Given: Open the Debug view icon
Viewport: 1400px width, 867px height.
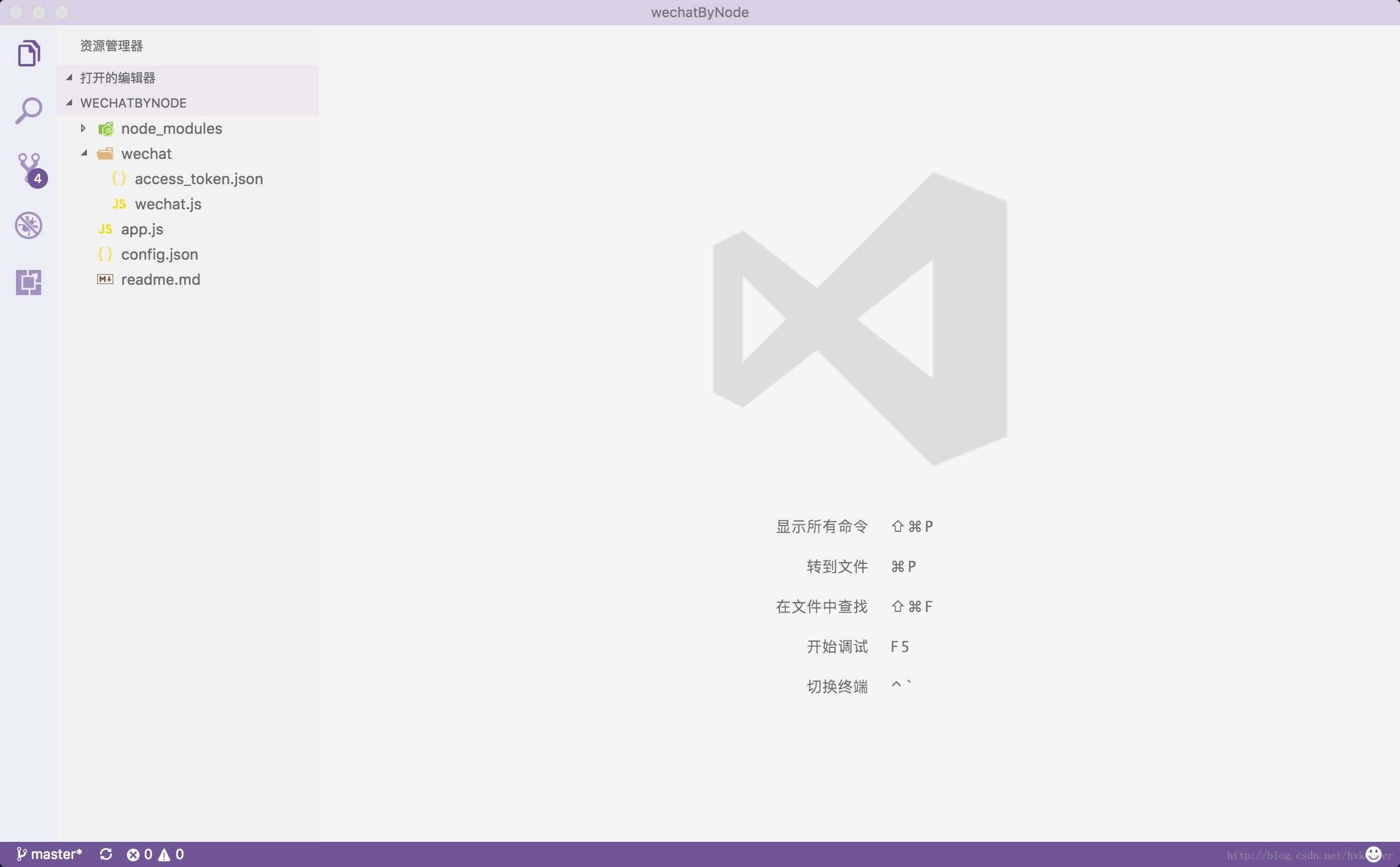Looking at the screenshot, I should (x=29, y=225).
